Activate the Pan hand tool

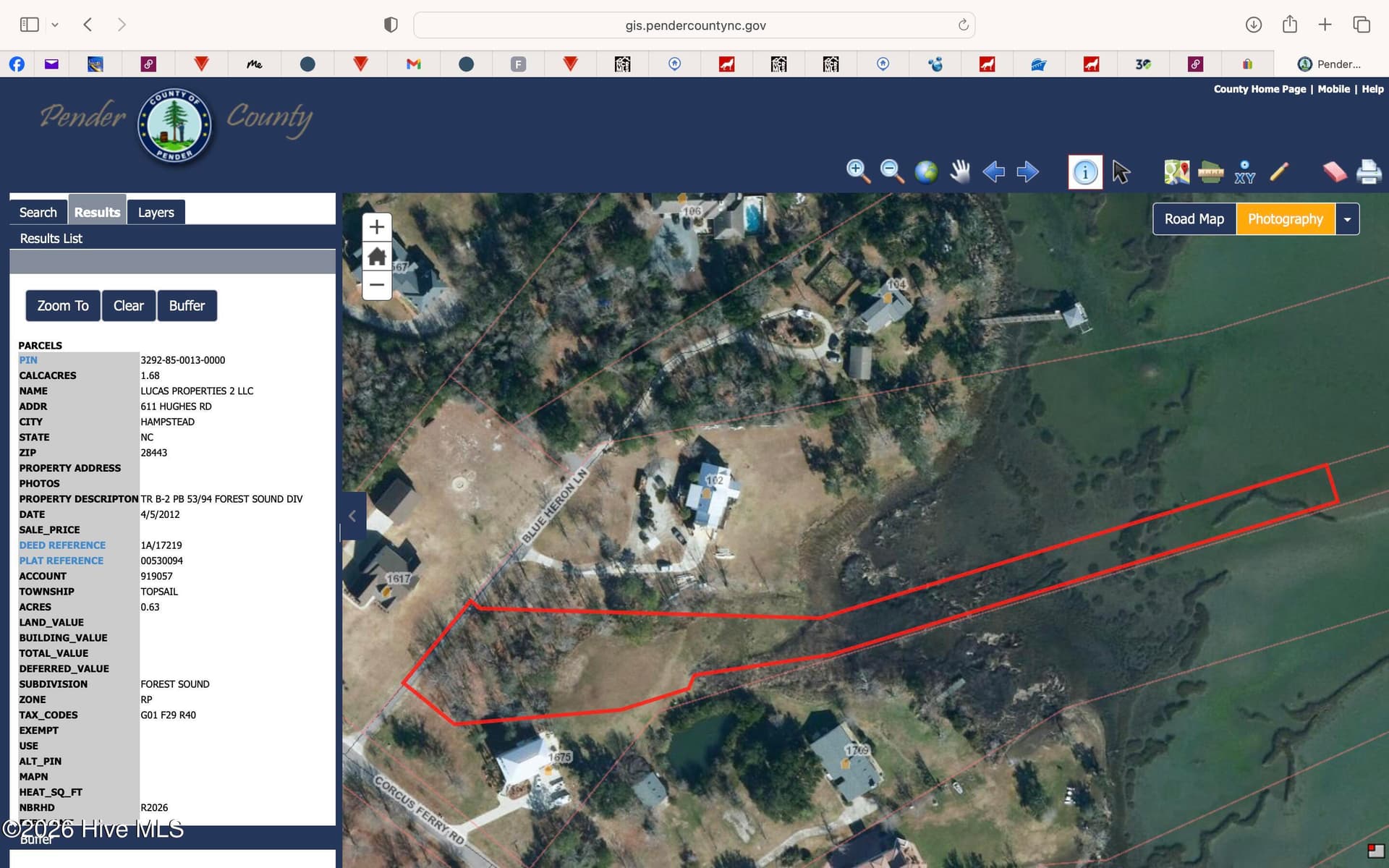[960, 171]
